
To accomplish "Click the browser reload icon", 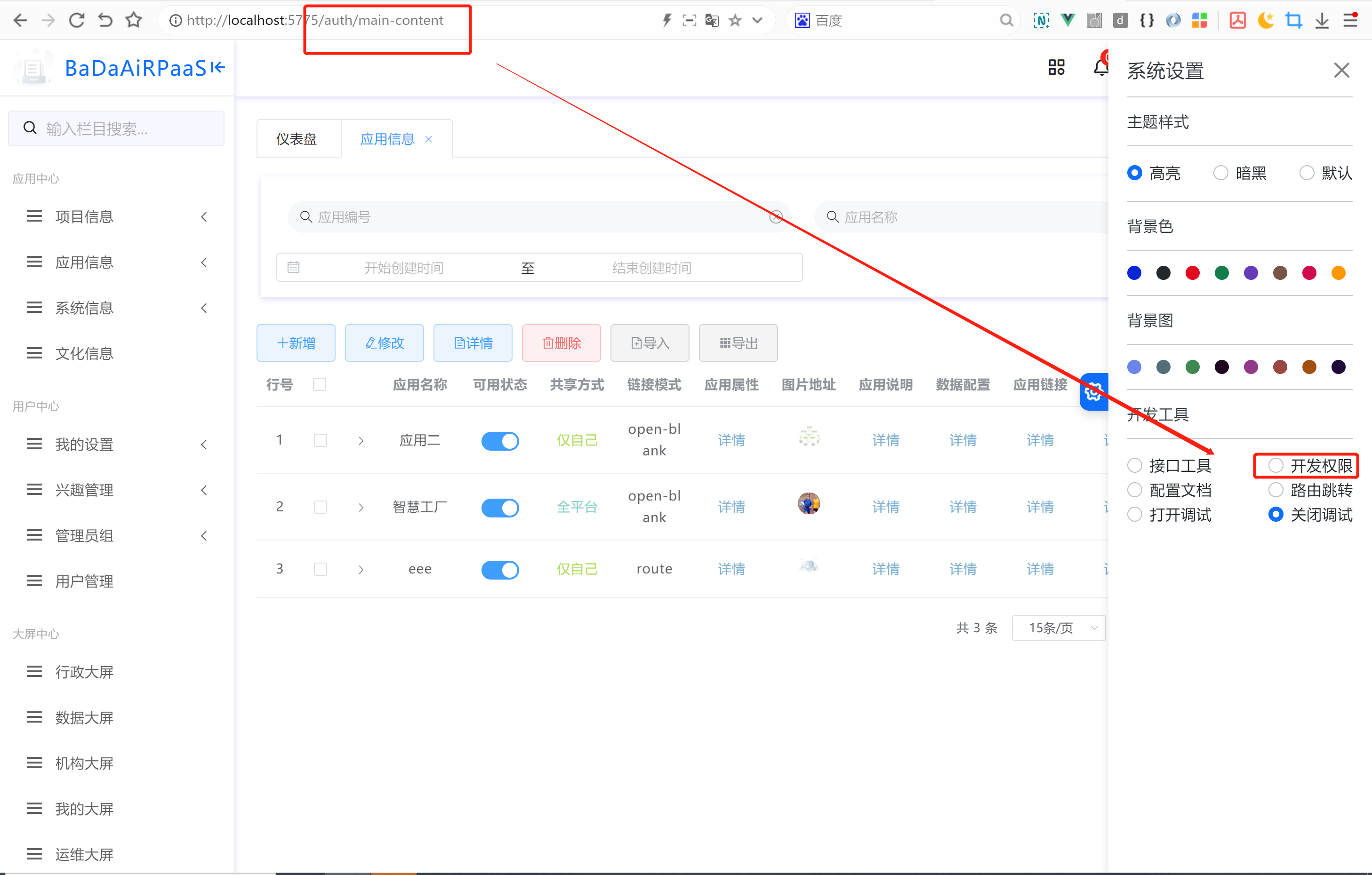I will [76, 21].
